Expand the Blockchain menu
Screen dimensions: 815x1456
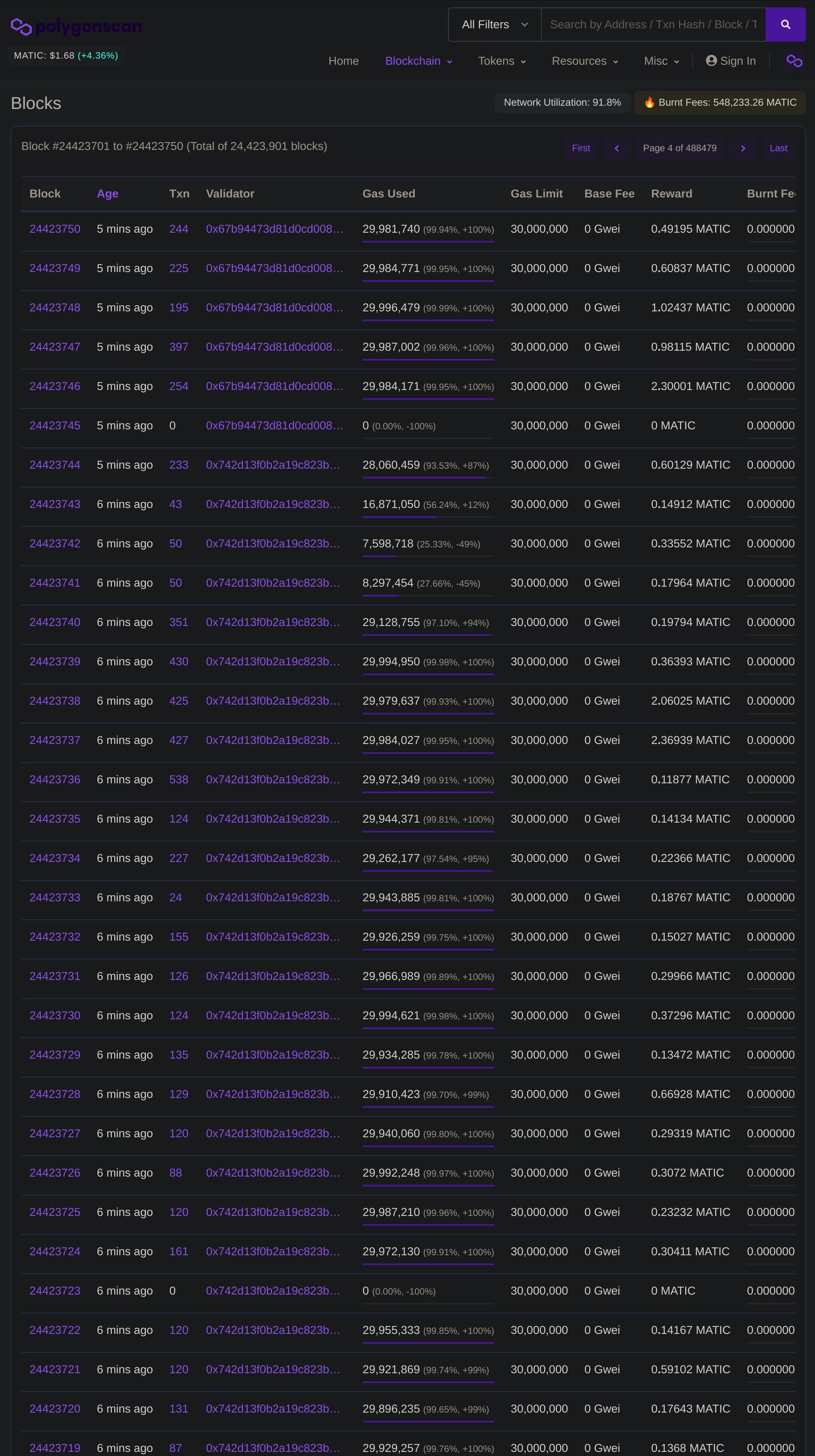[418, 61]
